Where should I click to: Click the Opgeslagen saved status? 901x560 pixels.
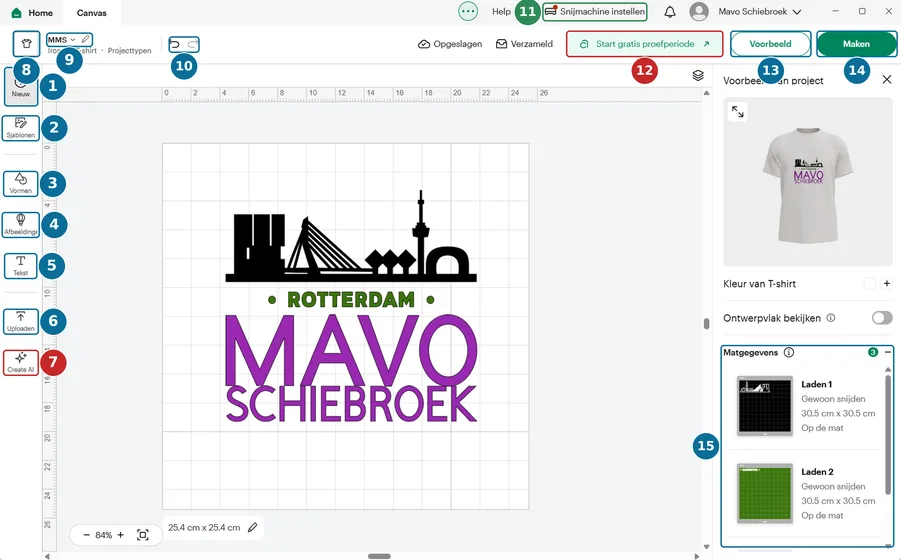pyautogui.click(x=450, y=44)
